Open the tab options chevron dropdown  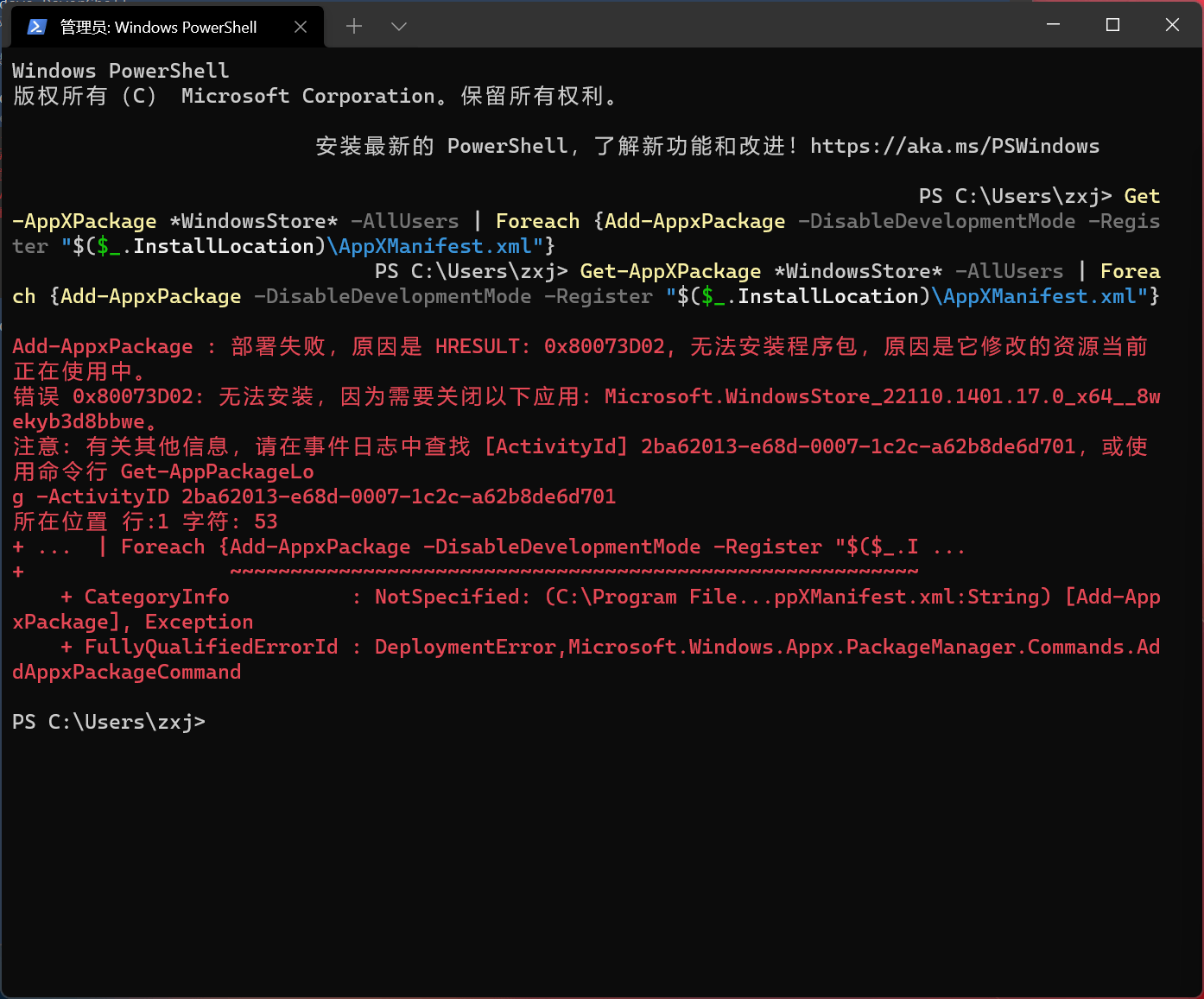[398, 27]
